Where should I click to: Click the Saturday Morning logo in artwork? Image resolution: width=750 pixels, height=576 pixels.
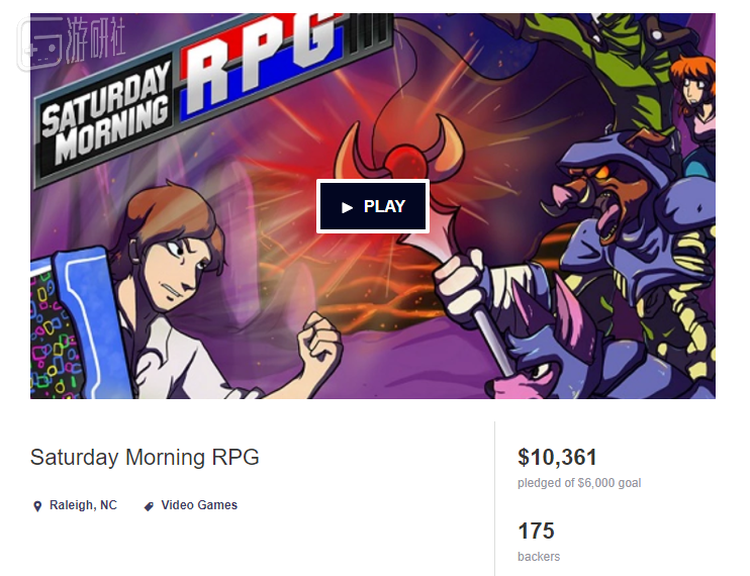tap(104, 117)
